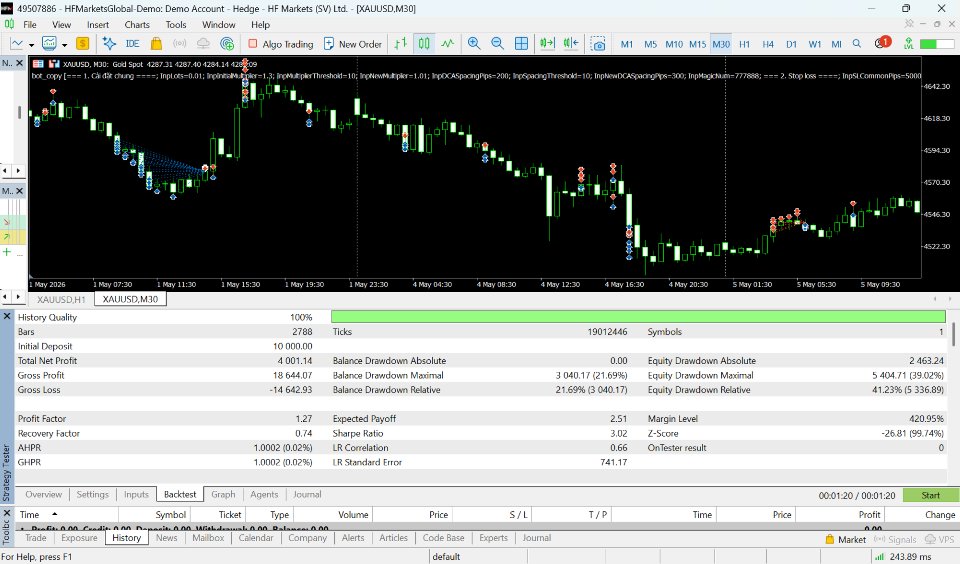Click Market link in toolbox footer
The height and width of the screenshot is (564, 960).
click(x=846, y=540)
